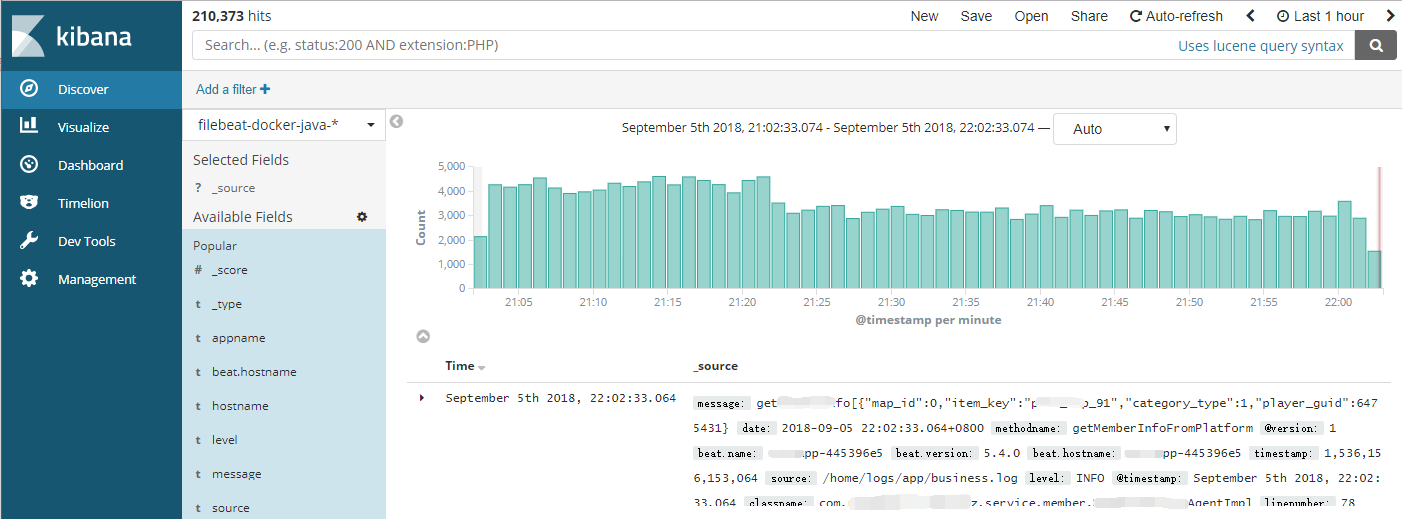Open the Discover compass icon
The width and height of the screenshot is (1402, 519).
coord(29,89)
